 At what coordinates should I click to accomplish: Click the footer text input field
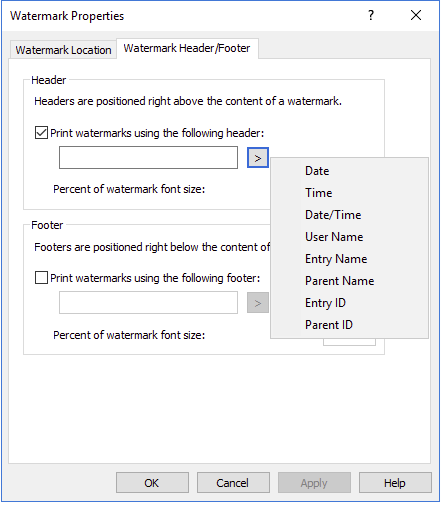point(148,303)
